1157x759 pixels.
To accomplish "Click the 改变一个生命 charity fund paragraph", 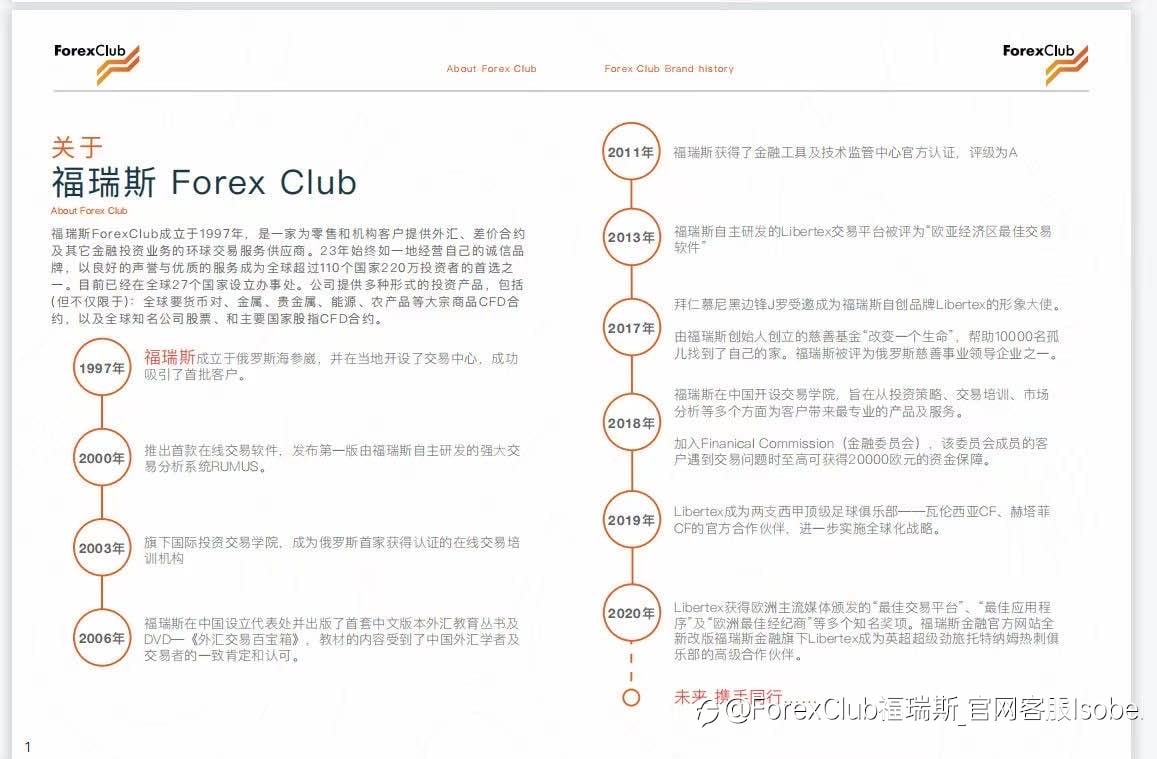I will (868, 345).
